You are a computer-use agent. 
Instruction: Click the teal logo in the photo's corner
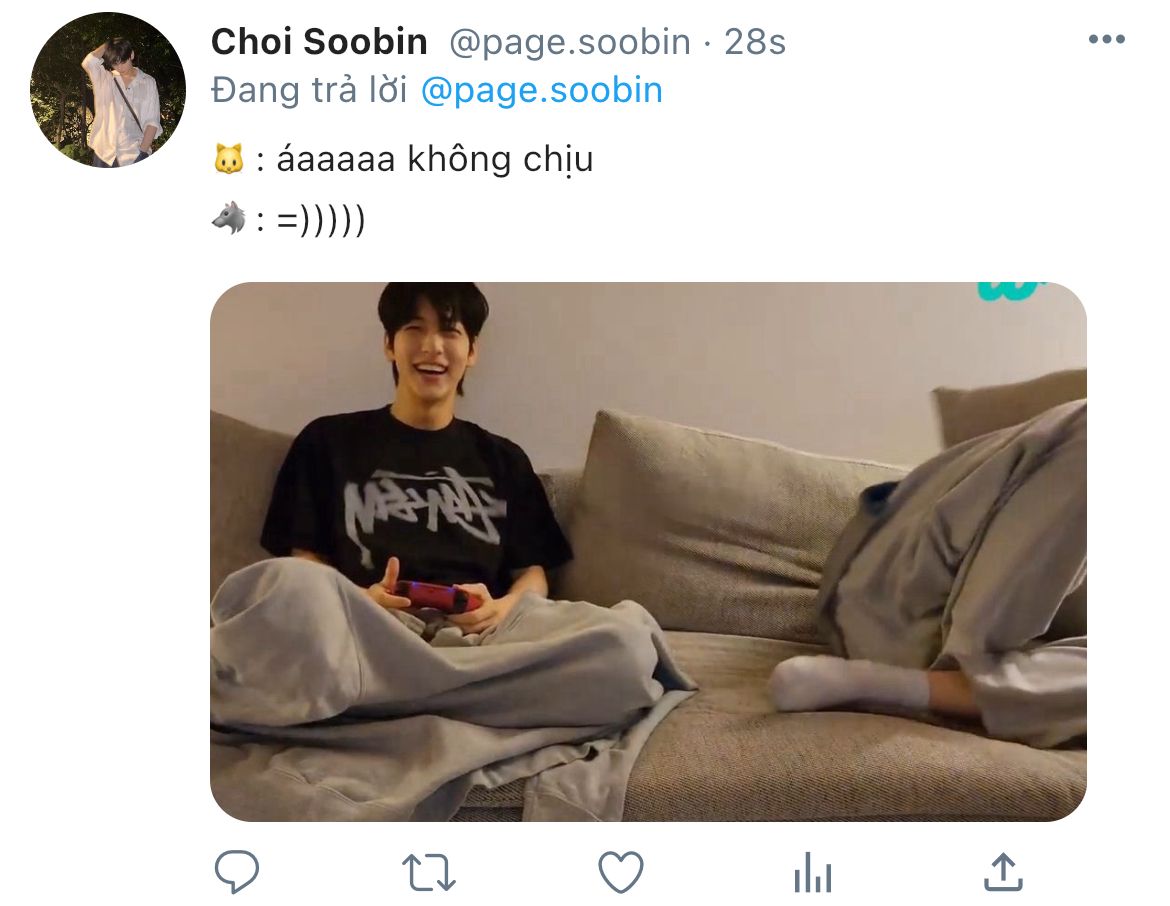coord(1011,290)
